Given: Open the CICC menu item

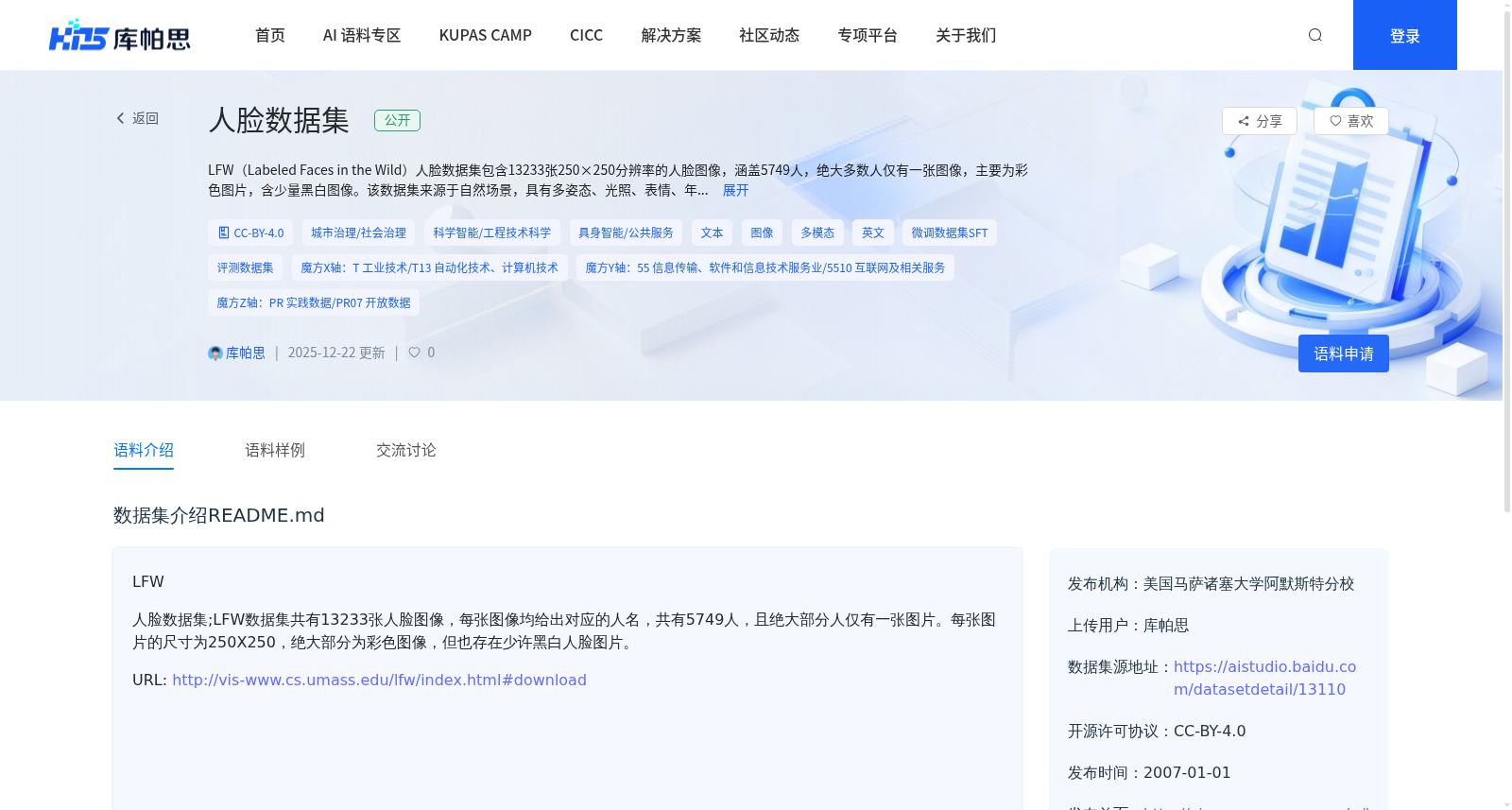Looking at the screenshot, I should coord(586,35).
